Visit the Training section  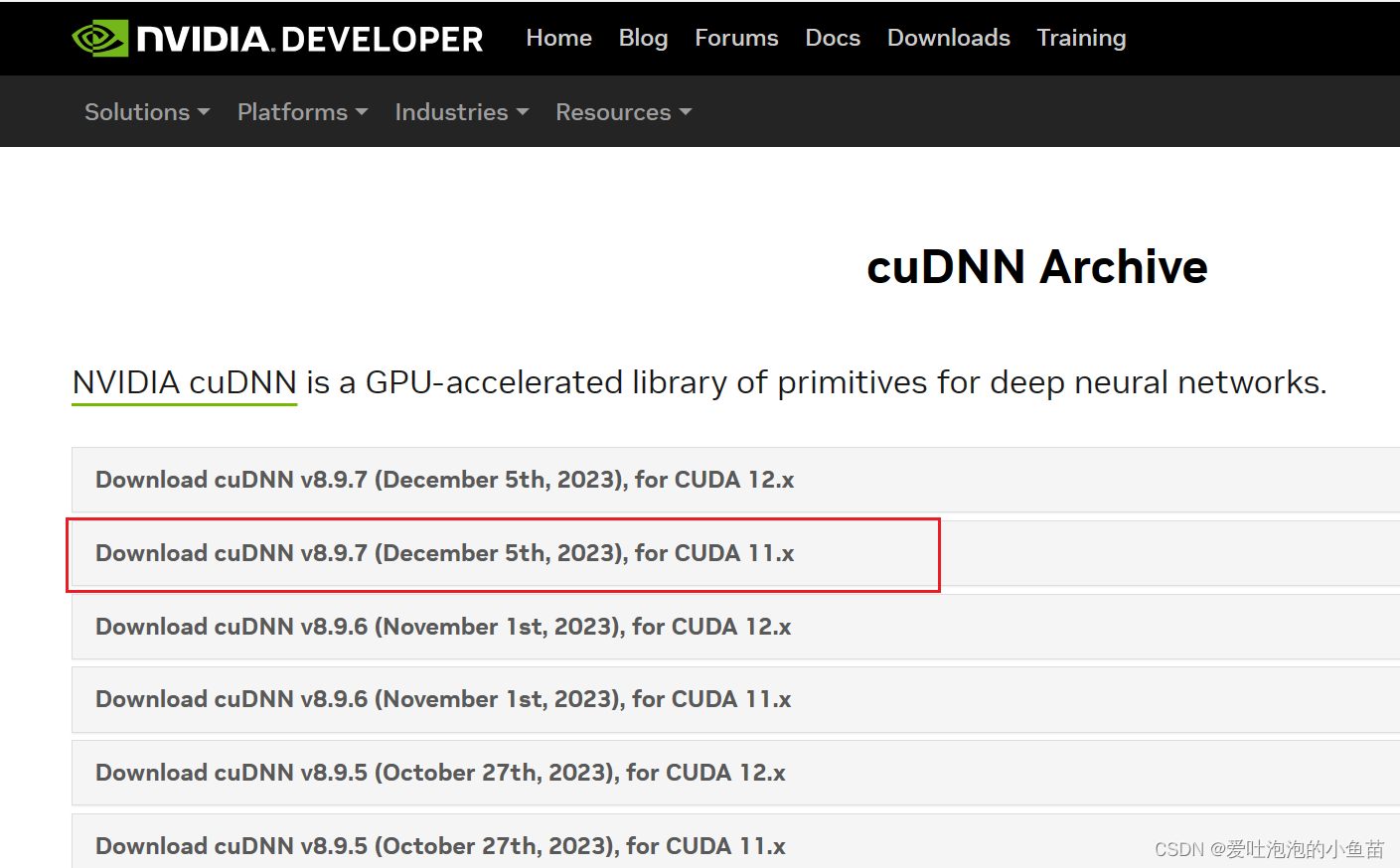(x=1081, y=38)
